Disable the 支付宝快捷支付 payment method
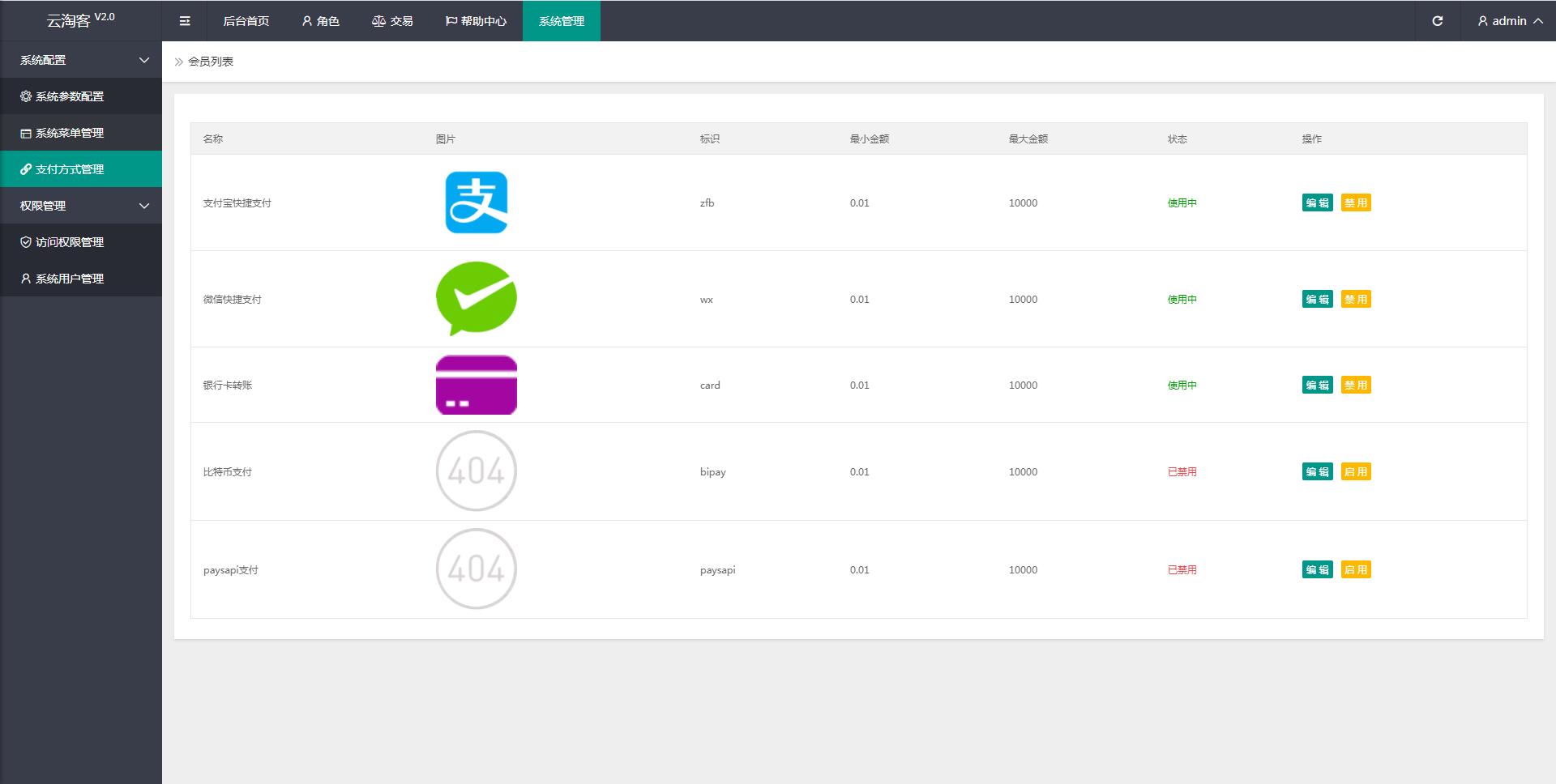 click(x=1356, y=203)
